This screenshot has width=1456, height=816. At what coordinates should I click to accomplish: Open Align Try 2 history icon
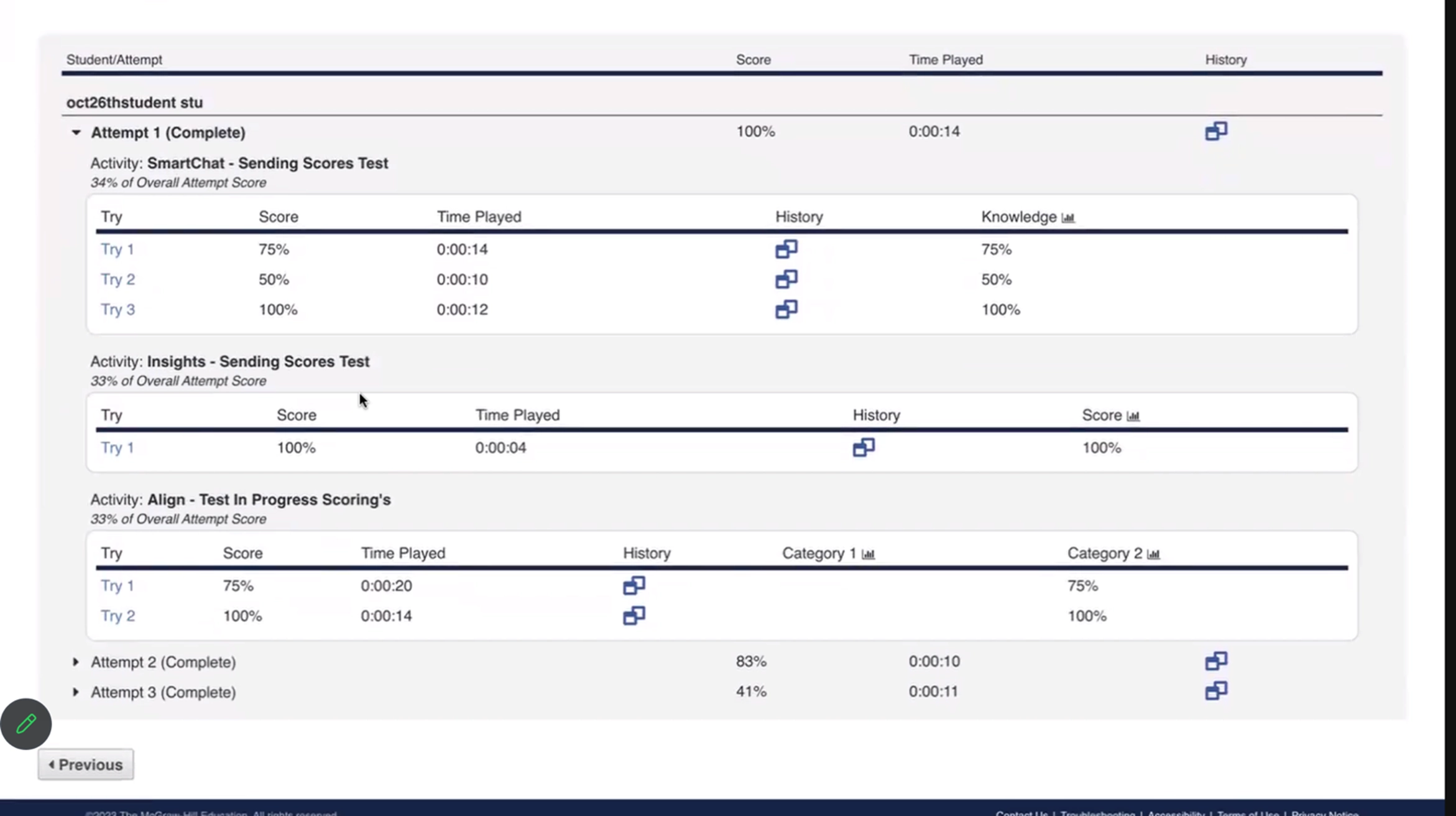click(634, 616)
